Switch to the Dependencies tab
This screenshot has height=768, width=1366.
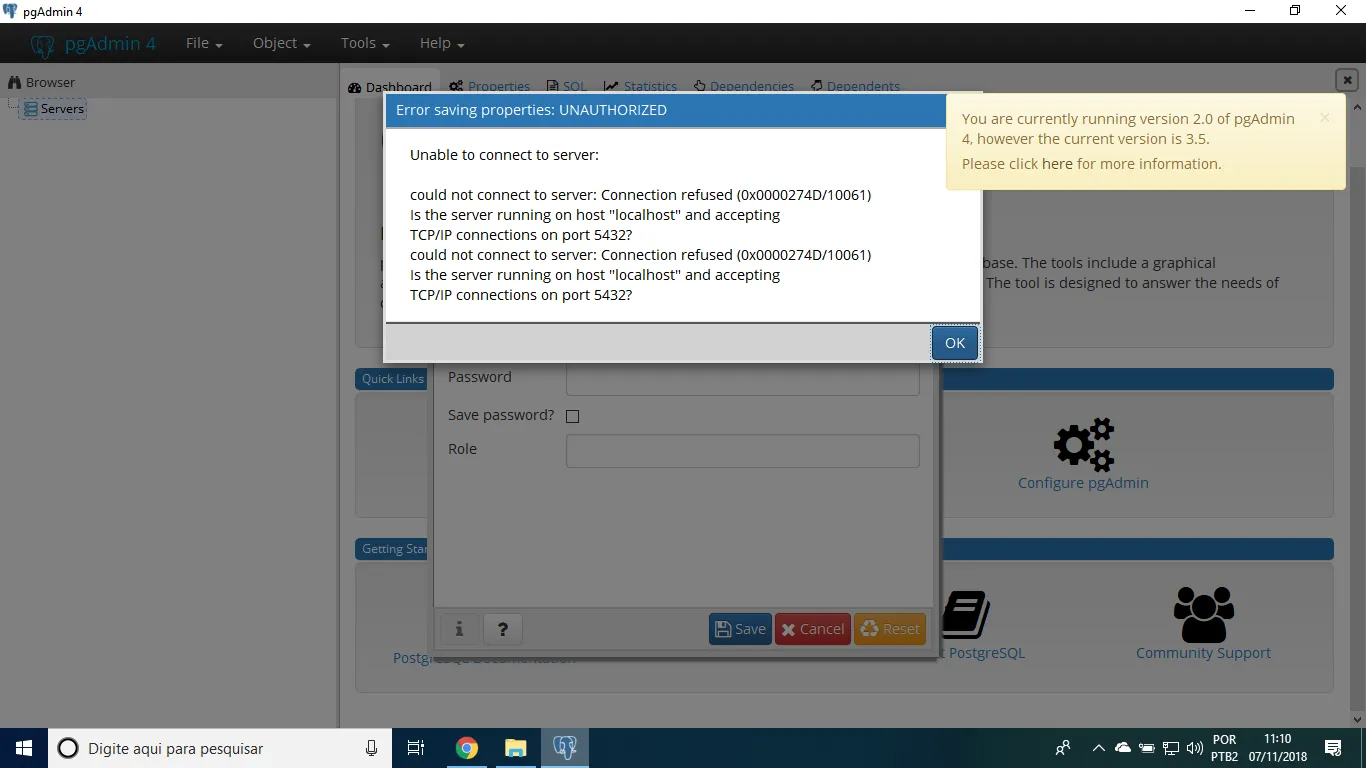coord(744,86)
